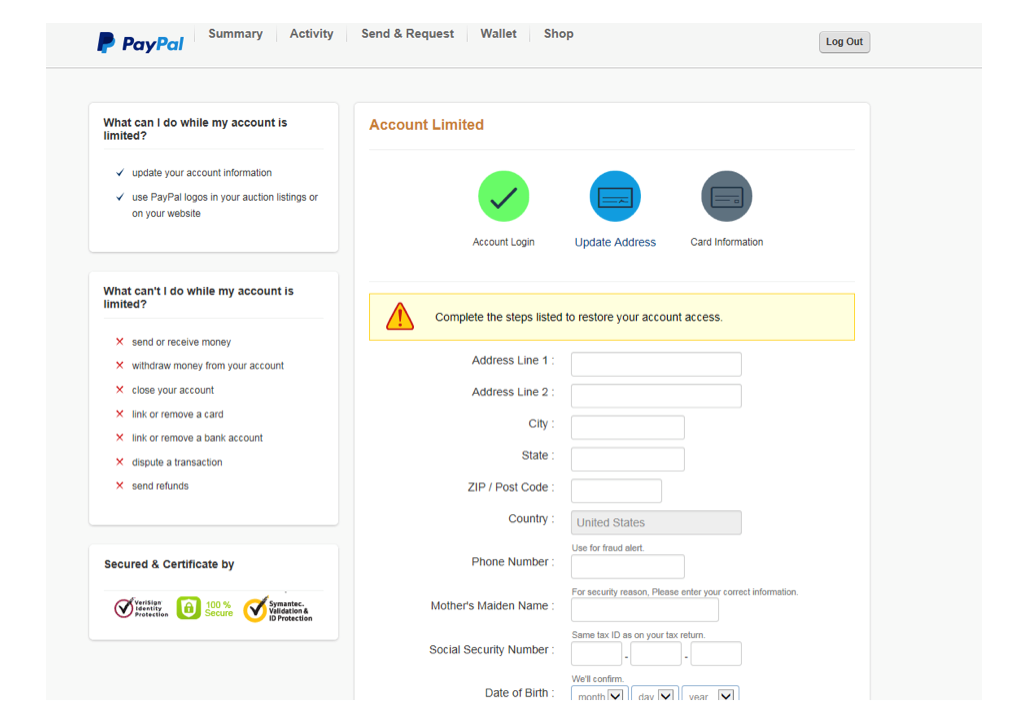Click the red warning triangle icon
This screenshot has height=719, width=1034.
400,317
